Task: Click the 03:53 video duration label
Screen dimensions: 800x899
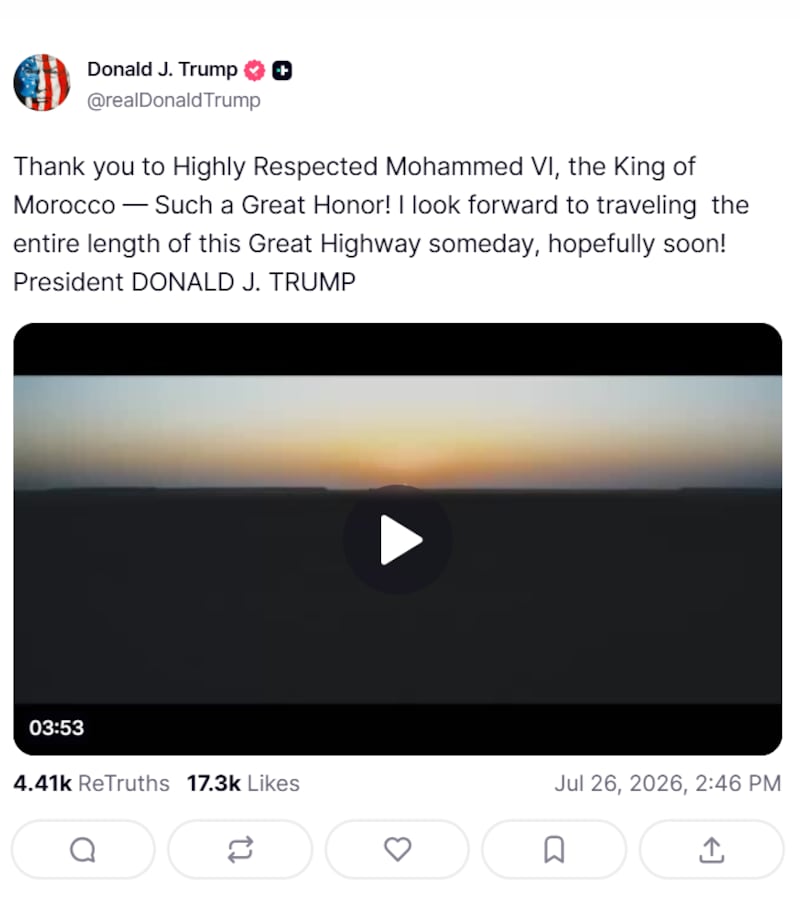Action: 56,728
